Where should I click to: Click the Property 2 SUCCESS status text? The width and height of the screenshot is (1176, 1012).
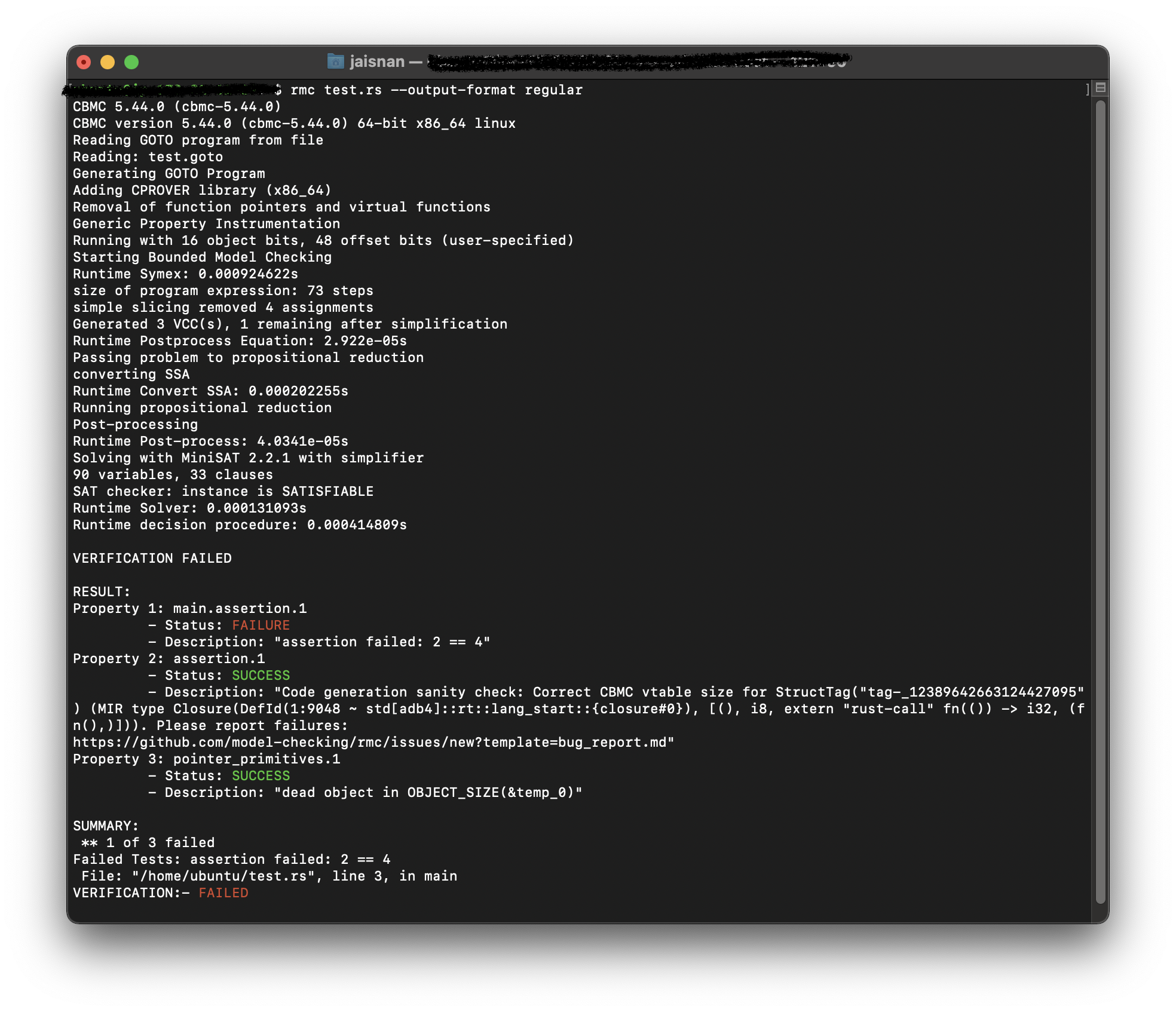point(261,676)
